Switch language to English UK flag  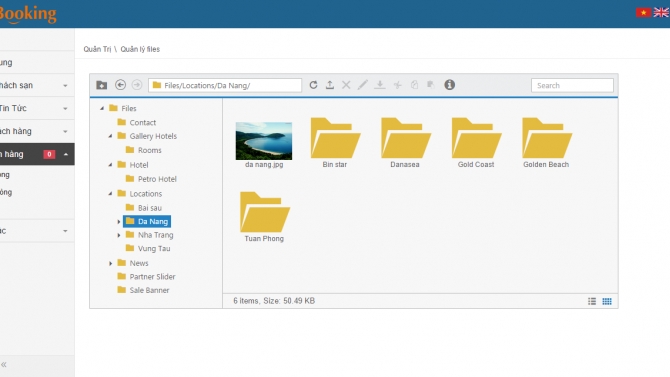point(661,12)
